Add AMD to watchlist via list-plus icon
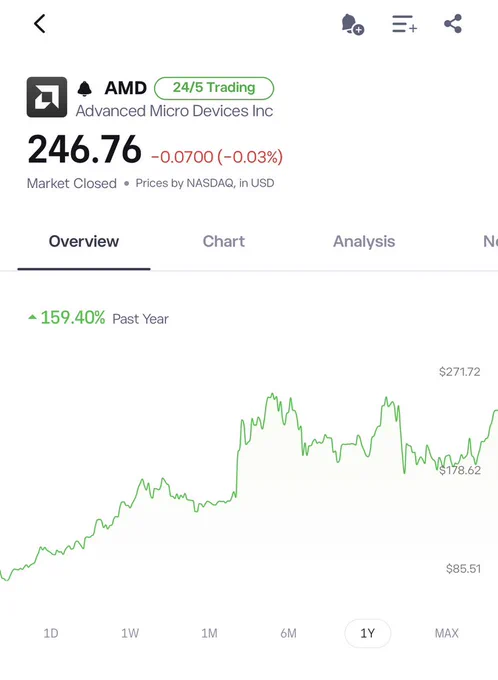 404,24
